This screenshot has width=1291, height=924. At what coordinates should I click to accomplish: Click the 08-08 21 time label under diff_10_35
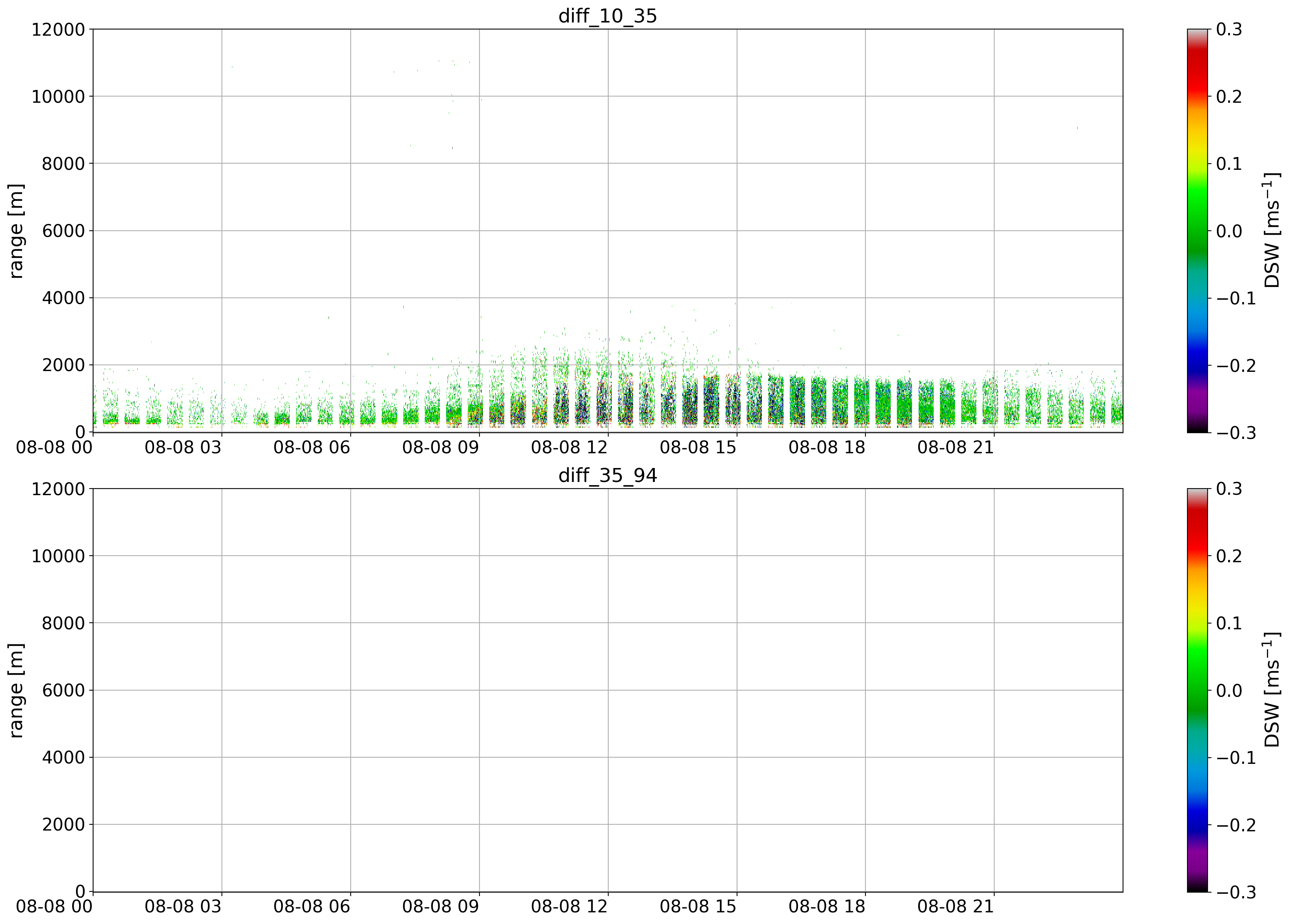956,447
